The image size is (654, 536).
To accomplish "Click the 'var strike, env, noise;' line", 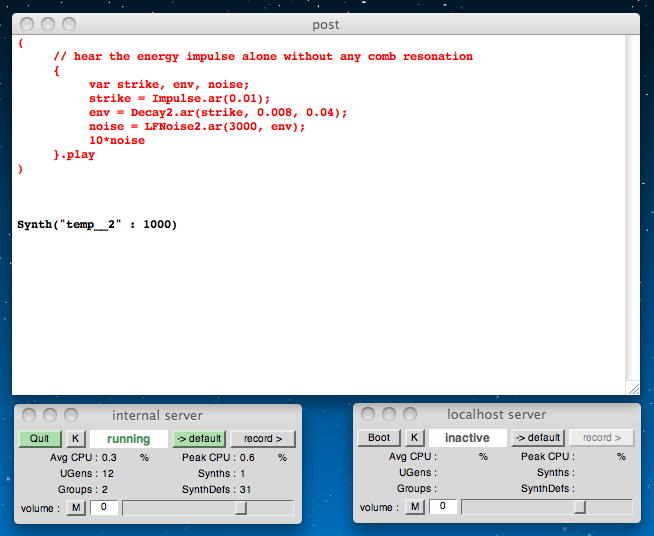I will tap(169, 84).
